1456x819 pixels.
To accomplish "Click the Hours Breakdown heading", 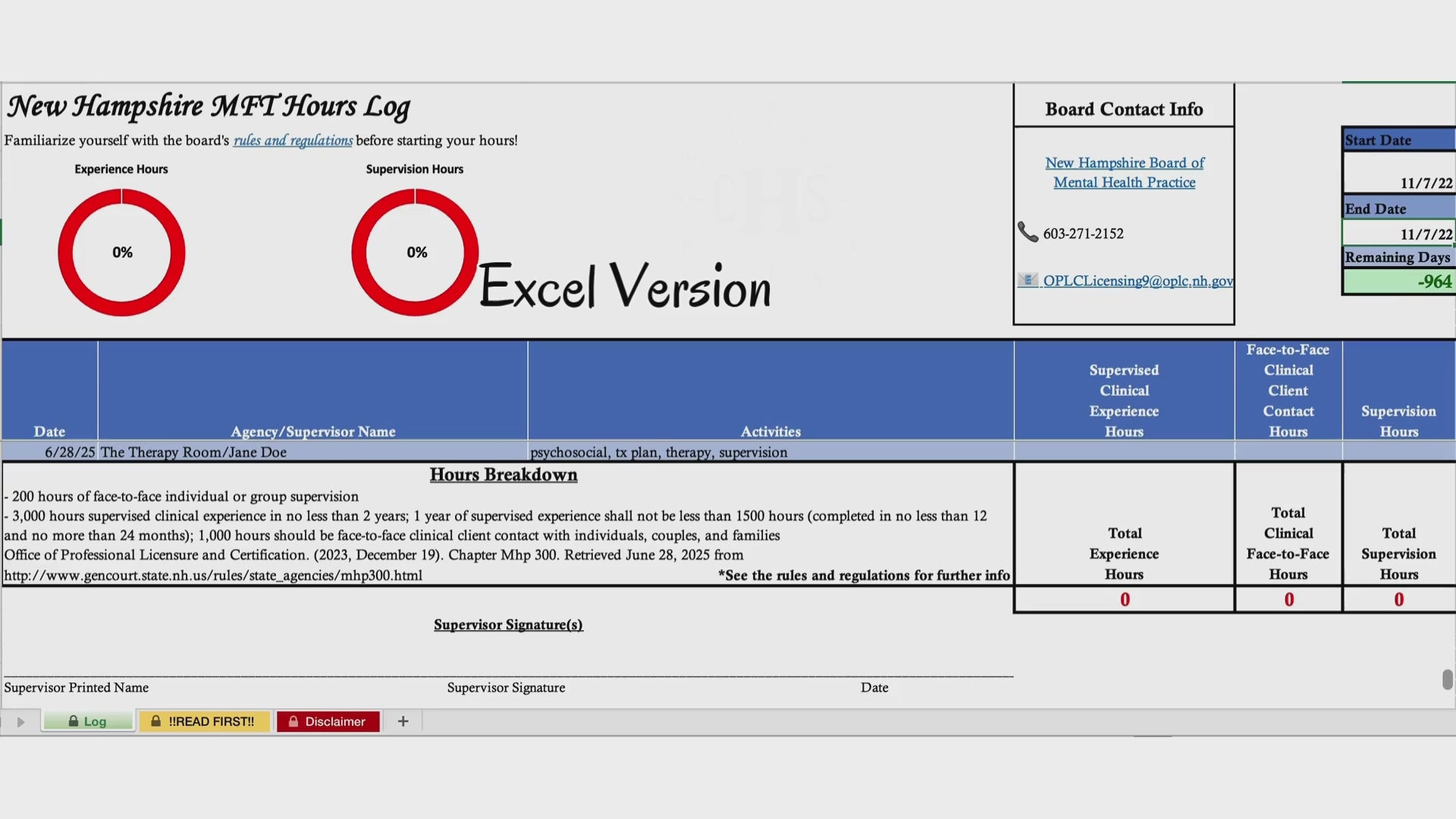I will click(504, 475).
